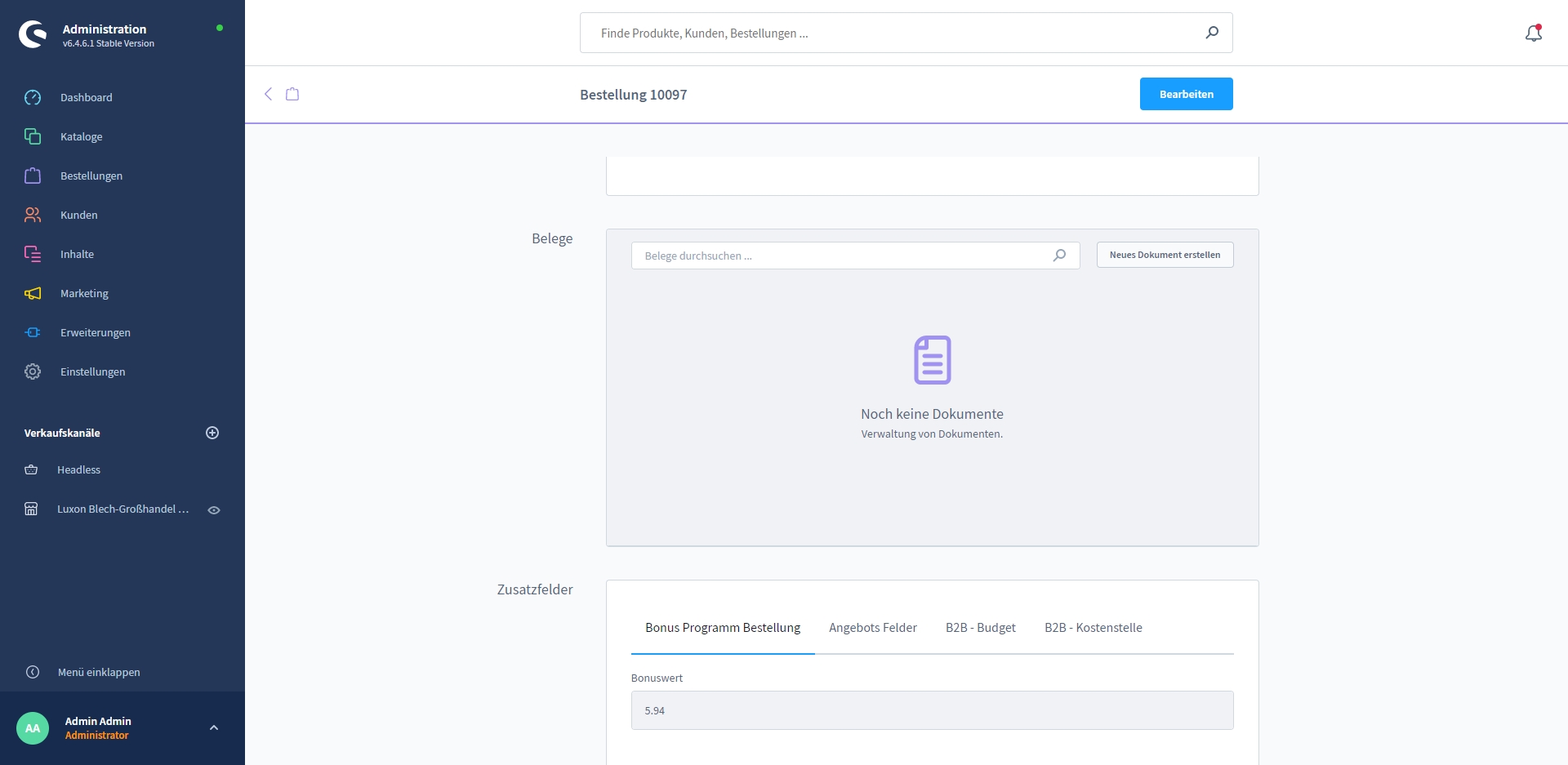Open the Kataloge sidebar section
The width and height of the screenshot is (1568, 765).
tap(81, 136)
